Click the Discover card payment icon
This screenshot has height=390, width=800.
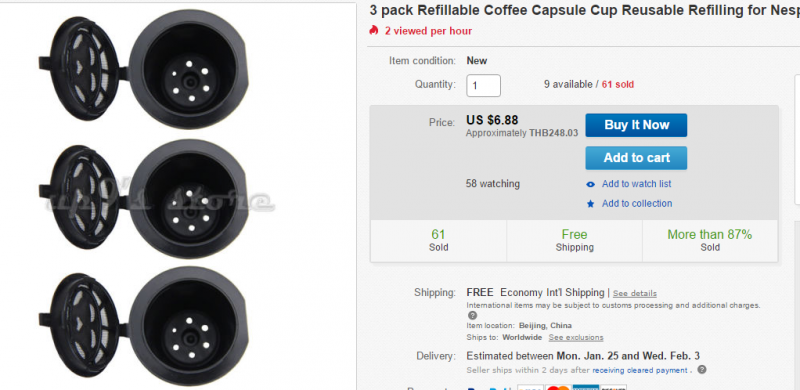613,387
